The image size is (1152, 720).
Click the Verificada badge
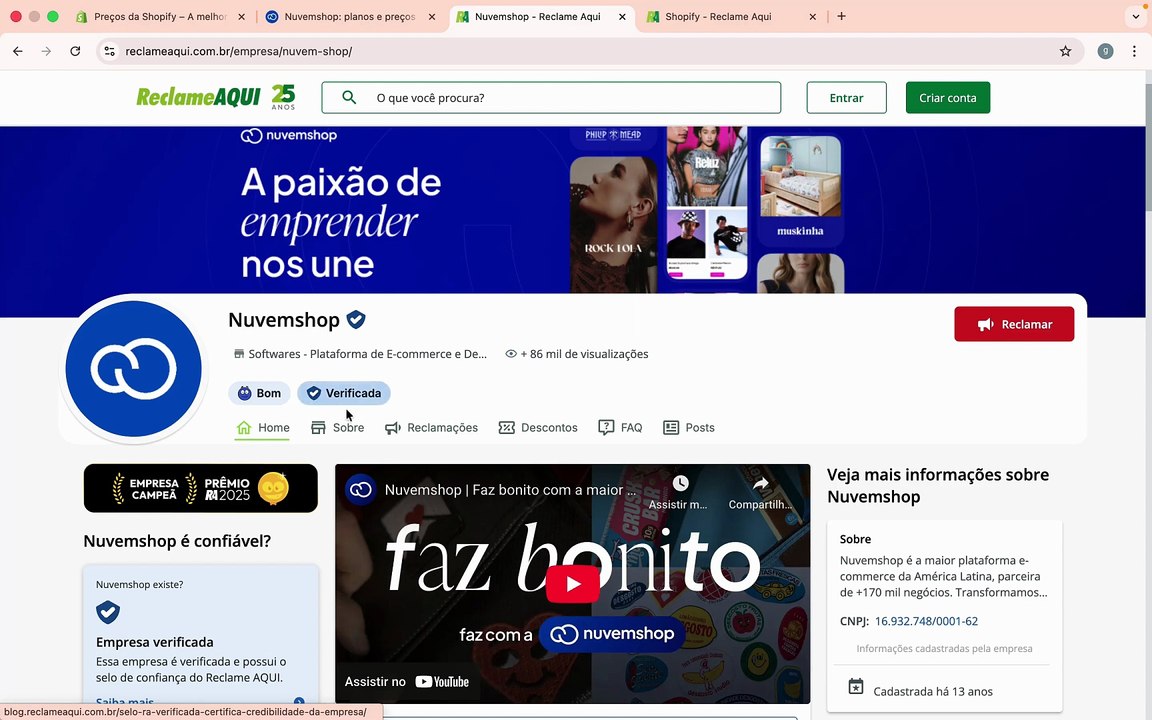click(x=344, y=393)
